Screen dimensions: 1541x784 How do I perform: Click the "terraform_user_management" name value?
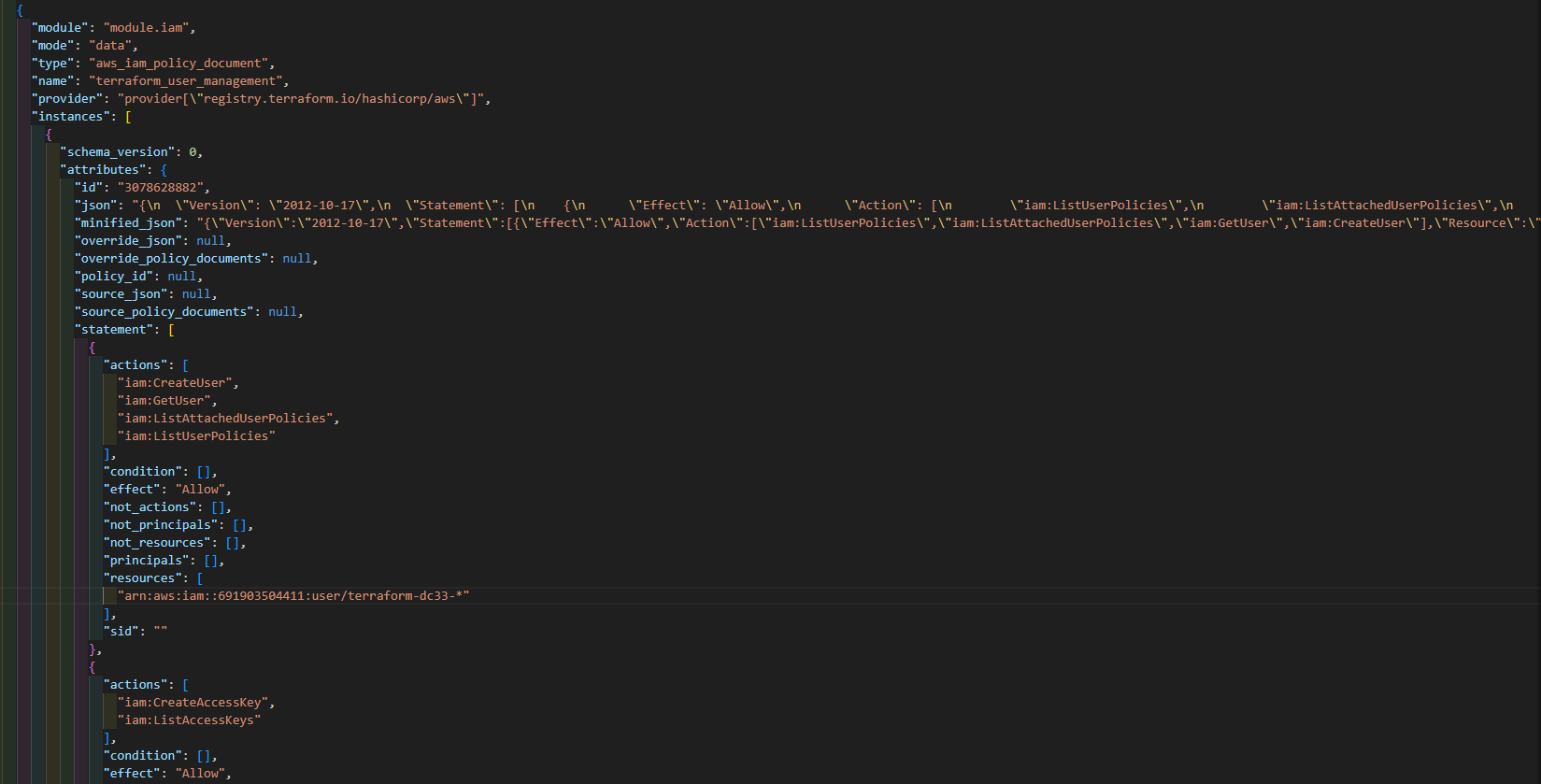(x=189, y=81)
